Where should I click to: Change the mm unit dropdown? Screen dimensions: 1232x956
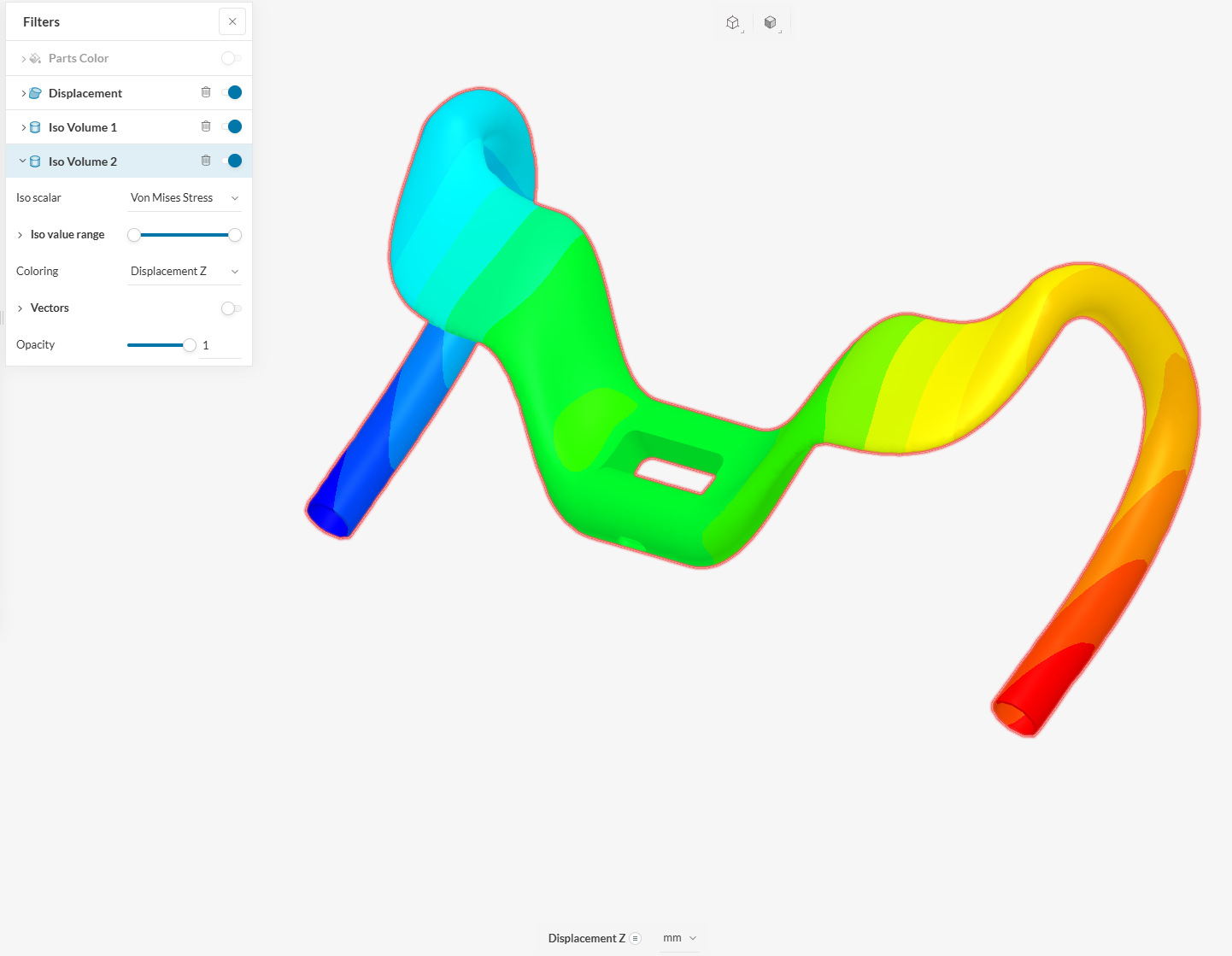tap(680, 938)
